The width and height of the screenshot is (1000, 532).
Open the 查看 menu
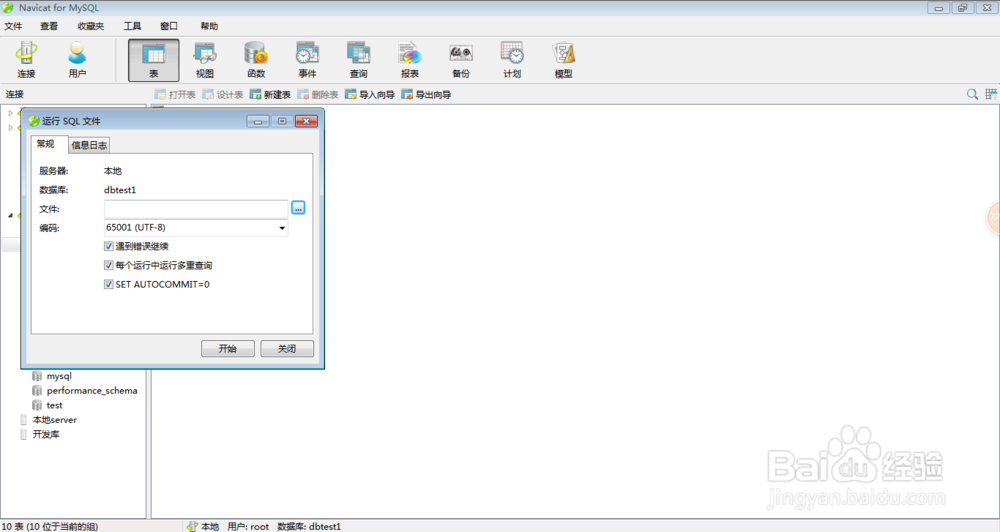coord(48,26)
